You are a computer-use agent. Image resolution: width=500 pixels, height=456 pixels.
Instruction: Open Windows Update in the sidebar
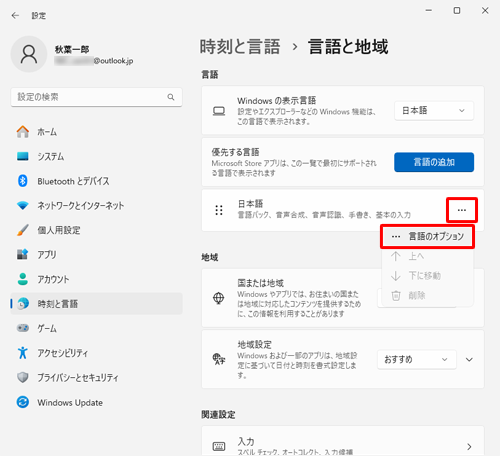coord(97,403)
